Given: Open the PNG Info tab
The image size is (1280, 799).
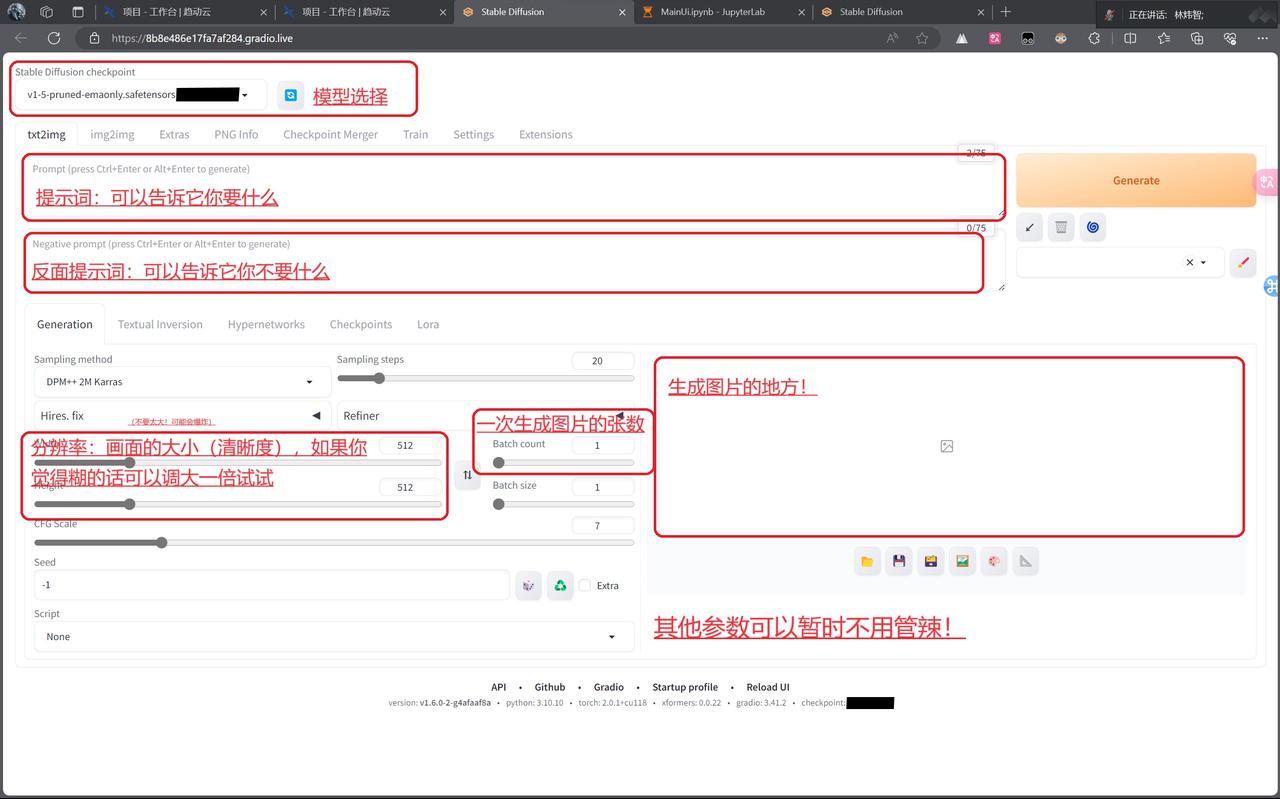Looking at the screenshot, I should (x=236, y=134).
